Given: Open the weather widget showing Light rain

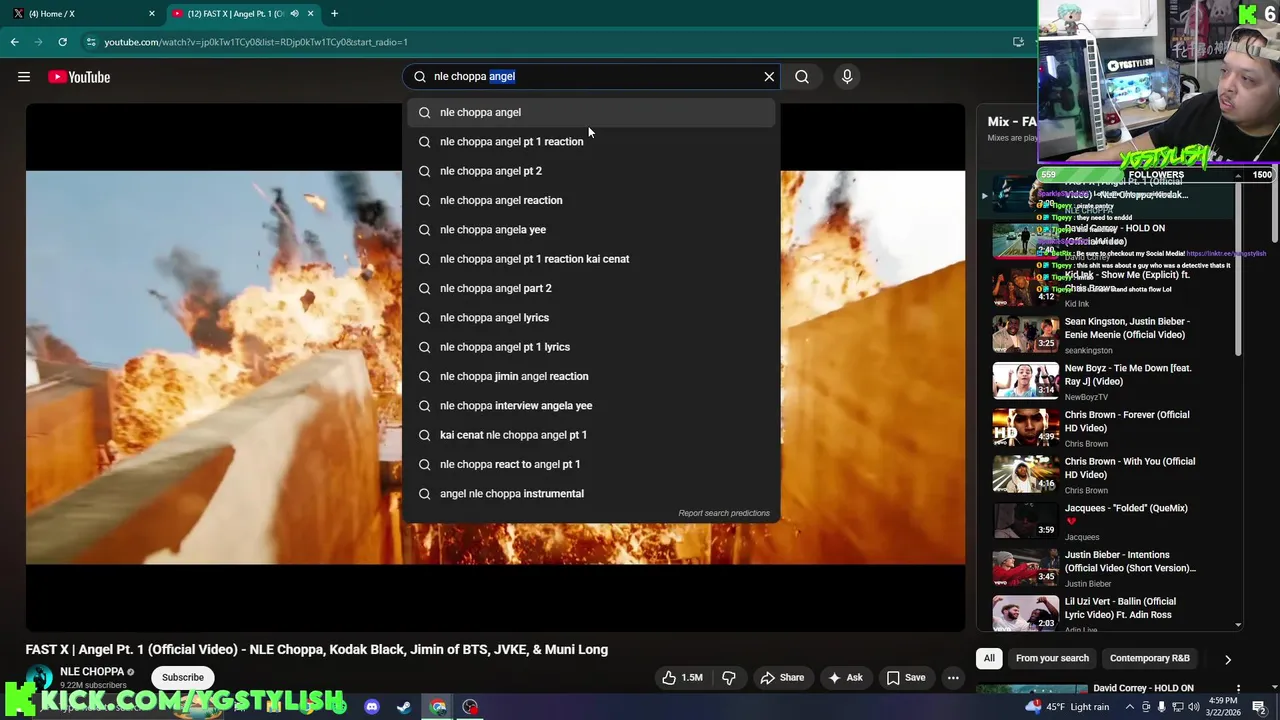Looking at the screenshot, I should [1067, 707].
